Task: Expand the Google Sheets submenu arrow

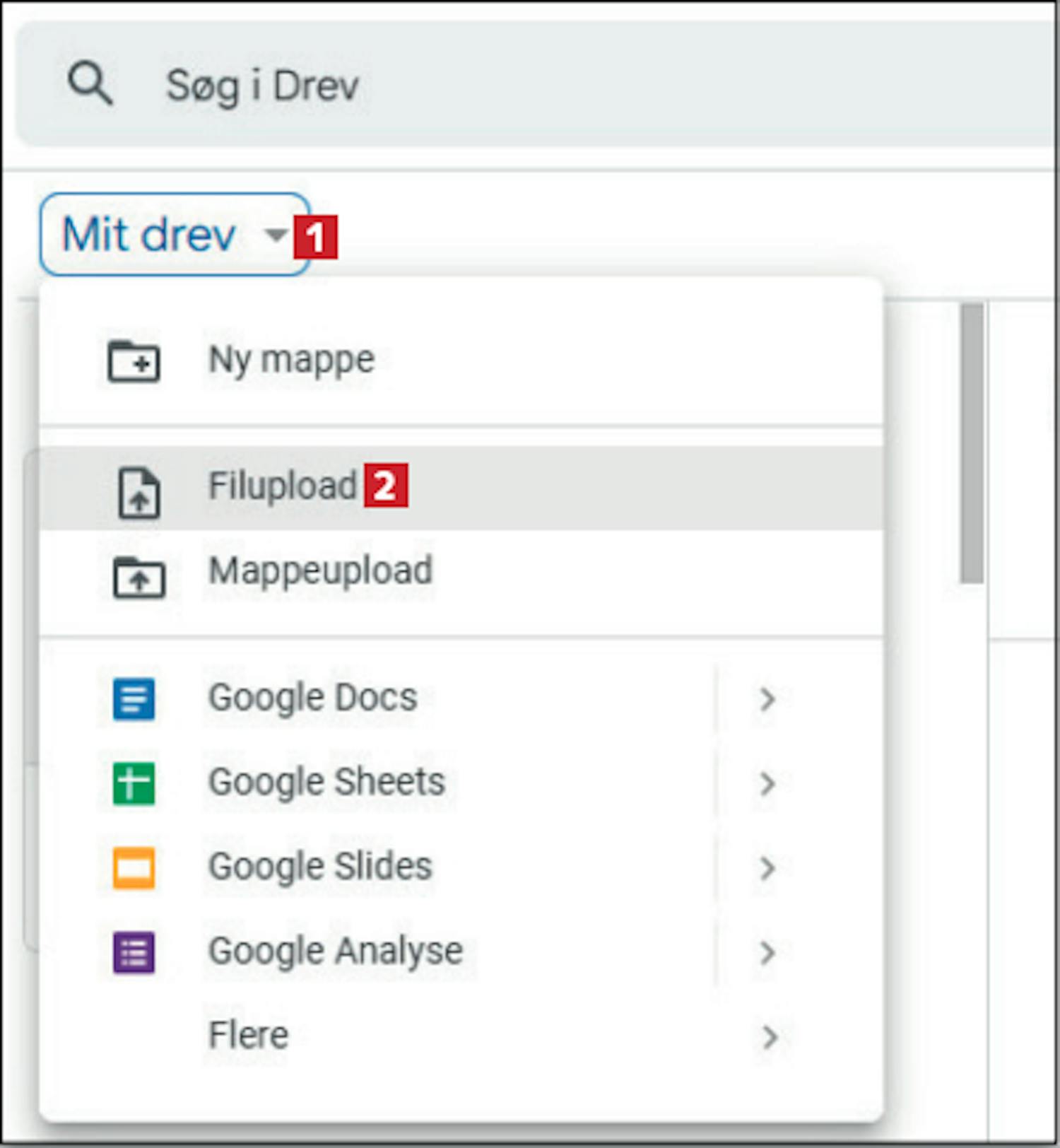Action: tap(767, 783)
